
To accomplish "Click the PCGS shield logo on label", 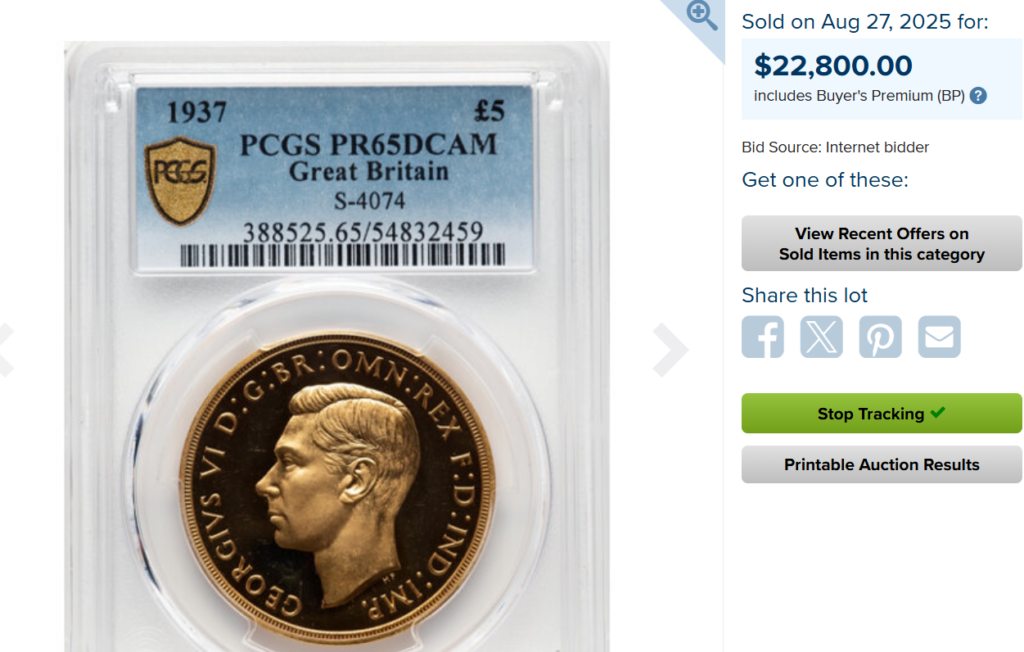I will (180, 181).
